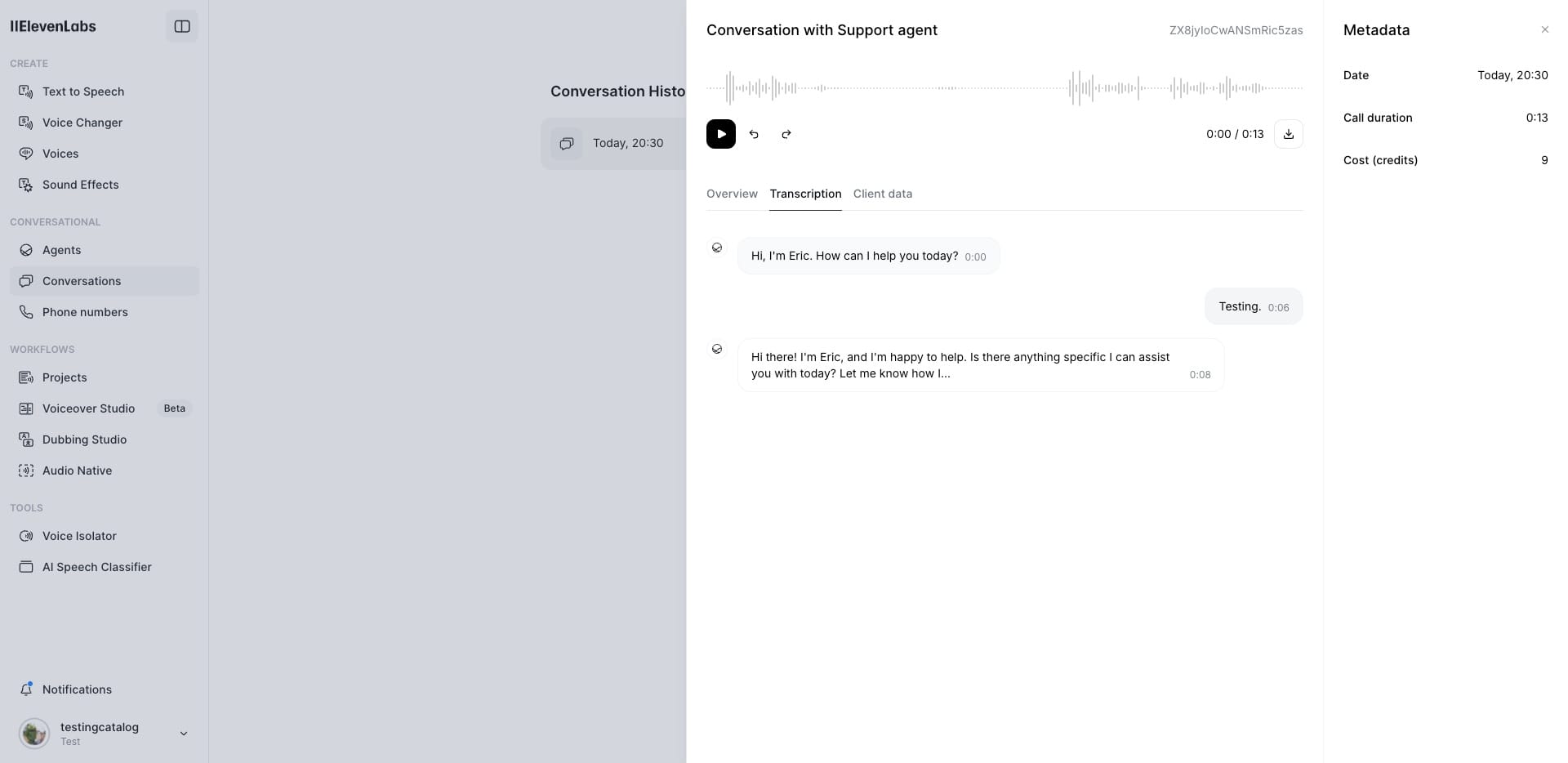Image resolution: width=1568 pixels, height=763 pixels.
Task: Go to Projects
Action: 105,377
